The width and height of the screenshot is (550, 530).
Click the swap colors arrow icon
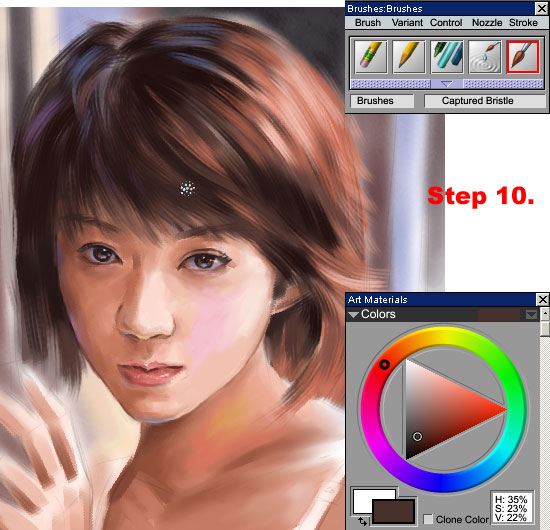coord(362,522)
